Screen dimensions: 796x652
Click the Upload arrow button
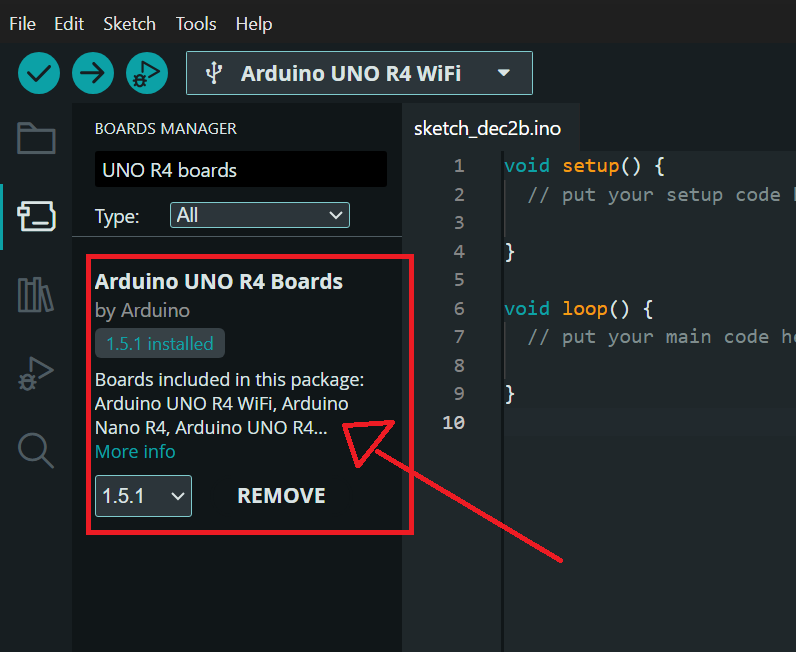(93, 73)
